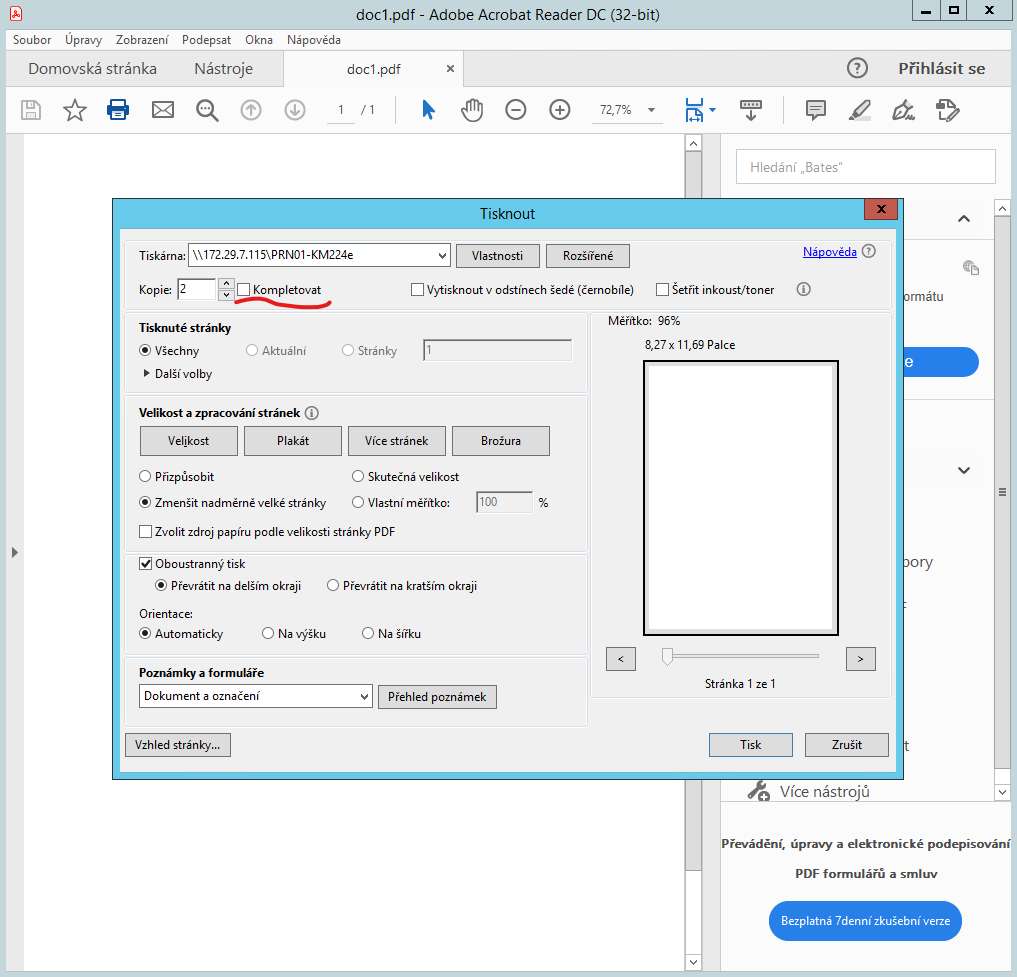Select the highlighter pen tool
Screen dimensions: 1017x977
pos(859,110)
